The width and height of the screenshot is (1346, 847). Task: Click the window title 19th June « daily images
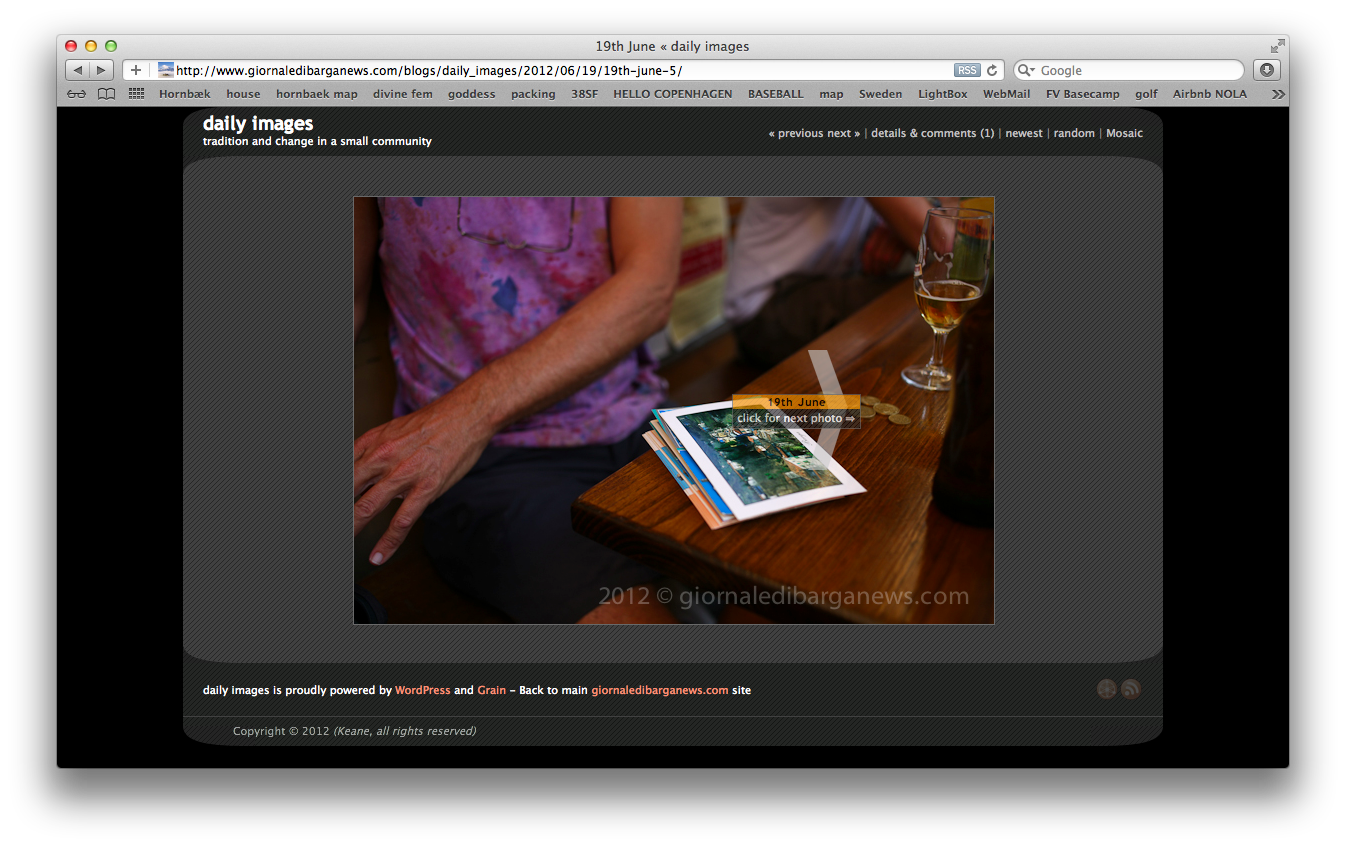672,46
